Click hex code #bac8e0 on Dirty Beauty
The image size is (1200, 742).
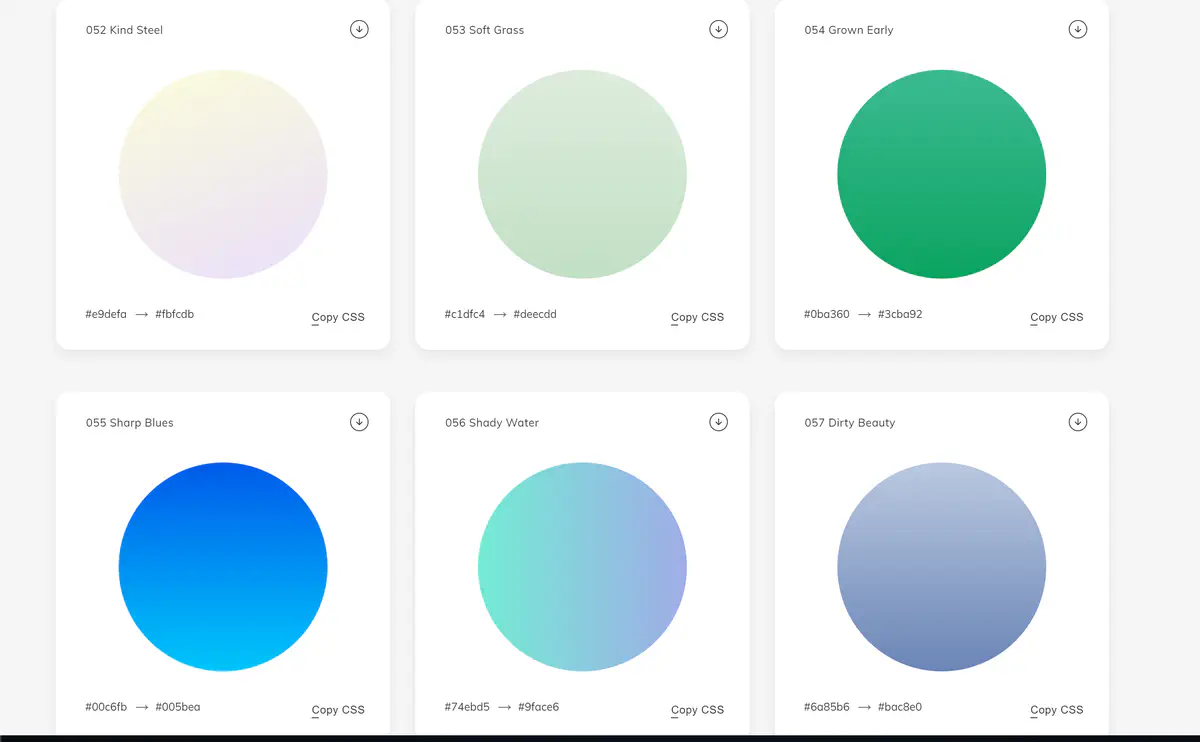pyautogui.click(x=900, y=707)
